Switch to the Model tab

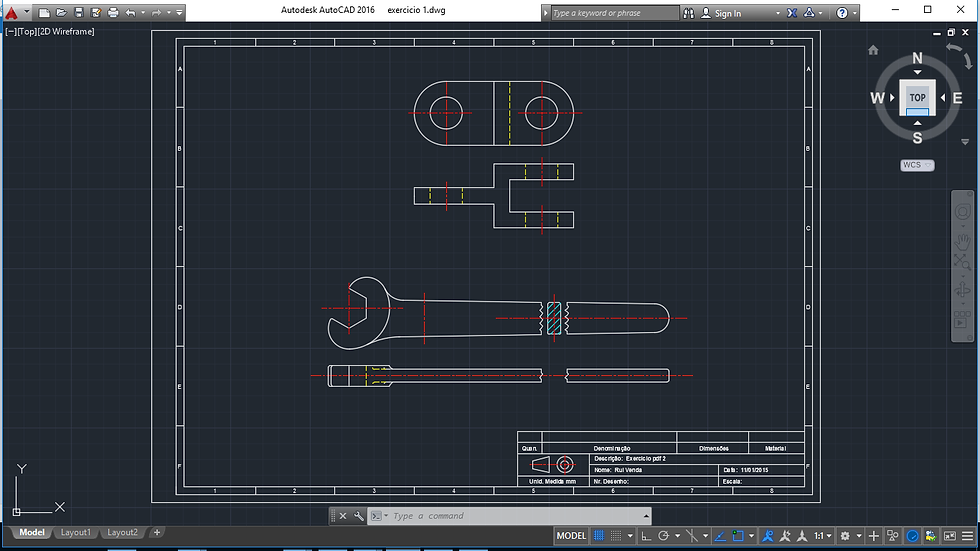point(31,532)
